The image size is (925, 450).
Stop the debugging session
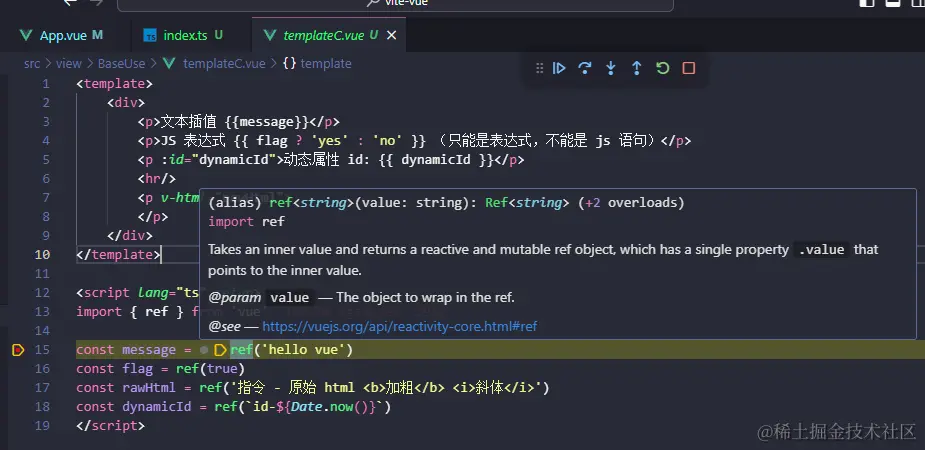coord(688,68)
